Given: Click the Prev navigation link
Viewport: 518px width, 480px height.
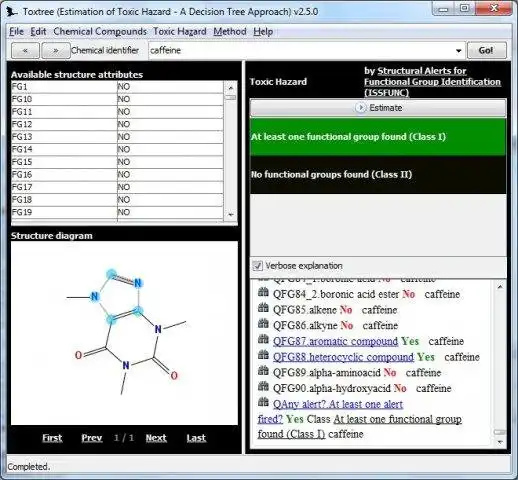Looking at the screenshot, I should pos(92,438).
